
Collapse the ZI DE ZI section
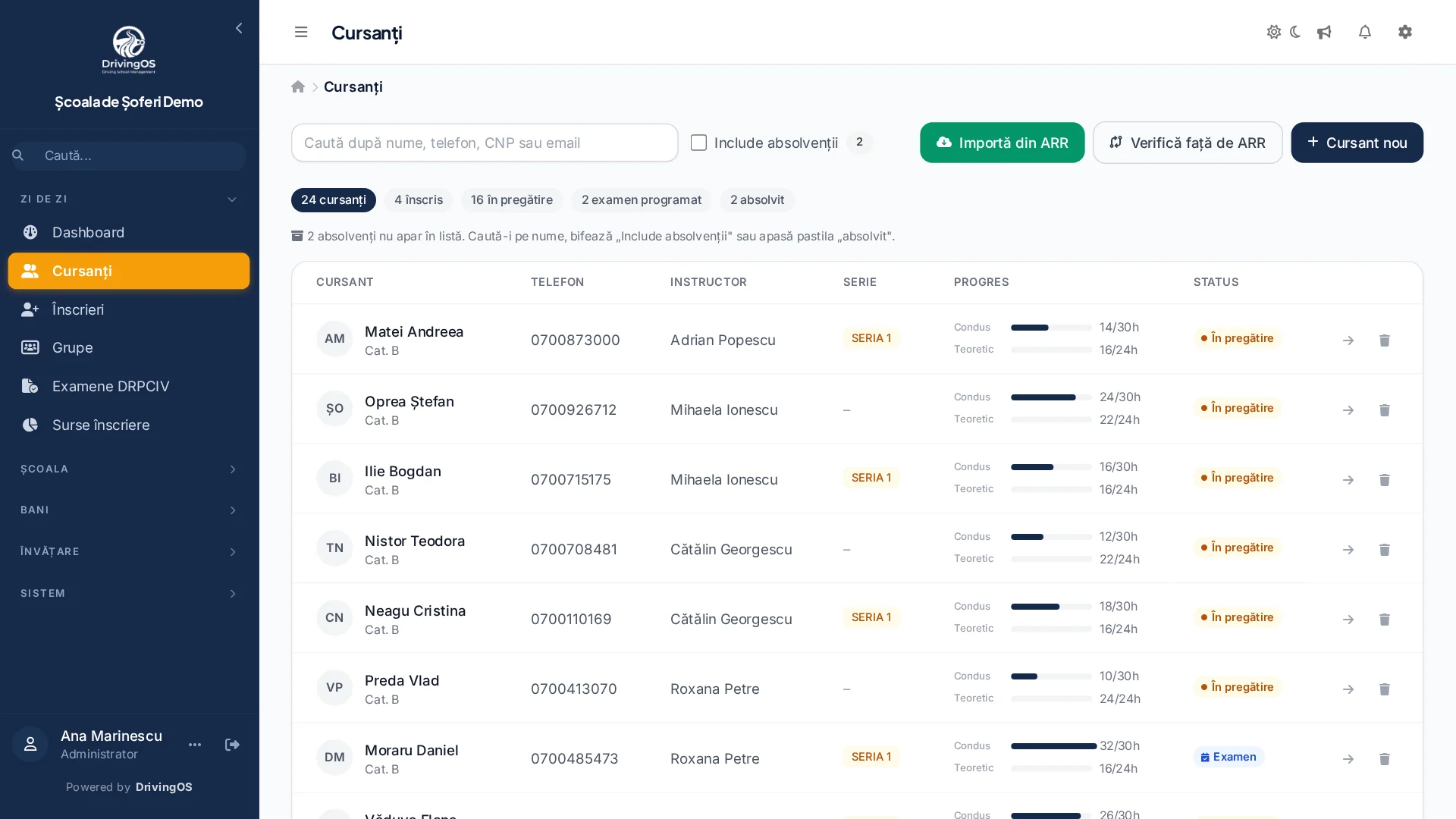(x=129, y=199)
